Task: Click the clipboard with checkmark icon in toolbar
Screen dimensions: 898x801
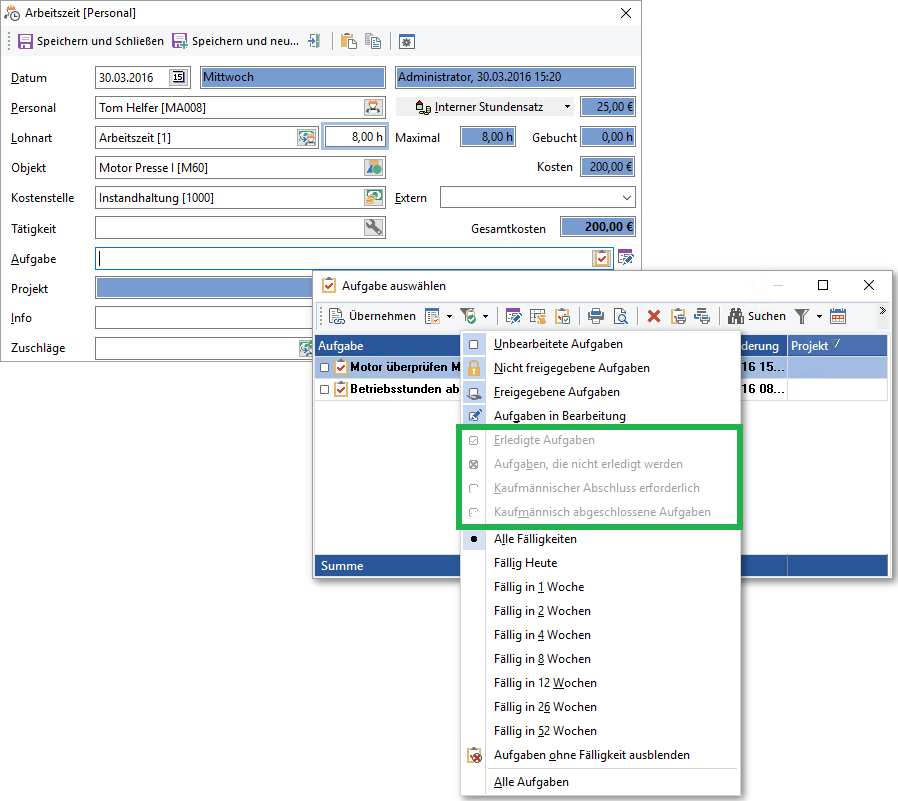Action: (562, 316)
